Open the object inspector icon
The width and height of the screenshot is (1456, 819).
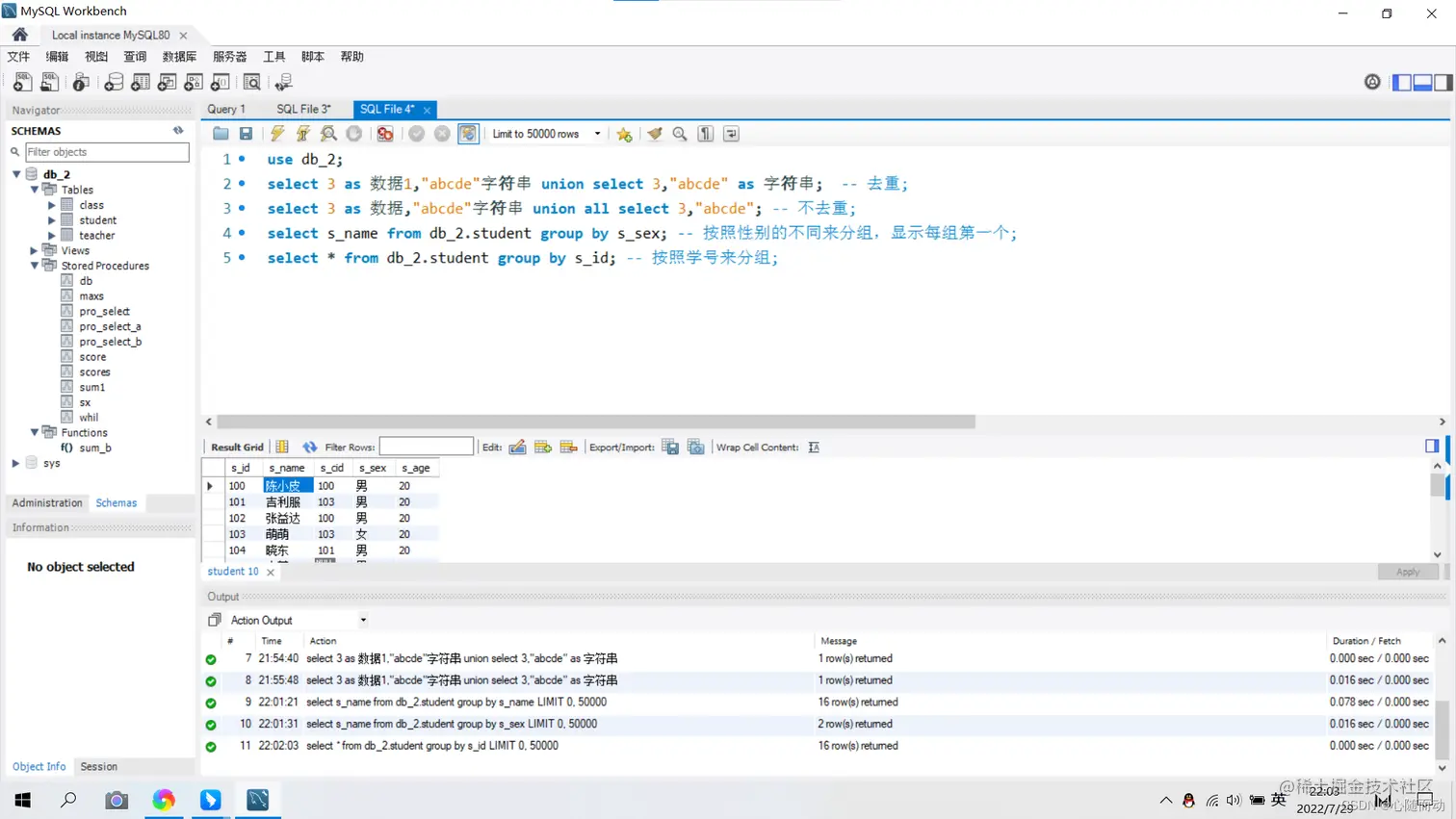pyautogui.click(x=82, y=82)
